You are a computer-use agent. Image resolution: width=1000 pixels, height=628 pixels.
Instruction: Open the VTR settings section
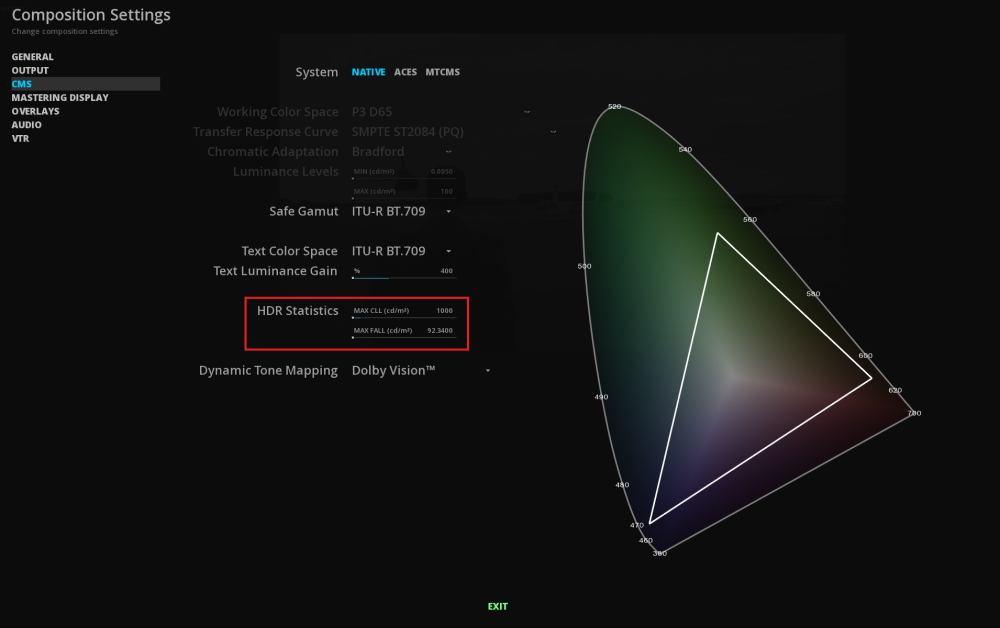(20, 138)
